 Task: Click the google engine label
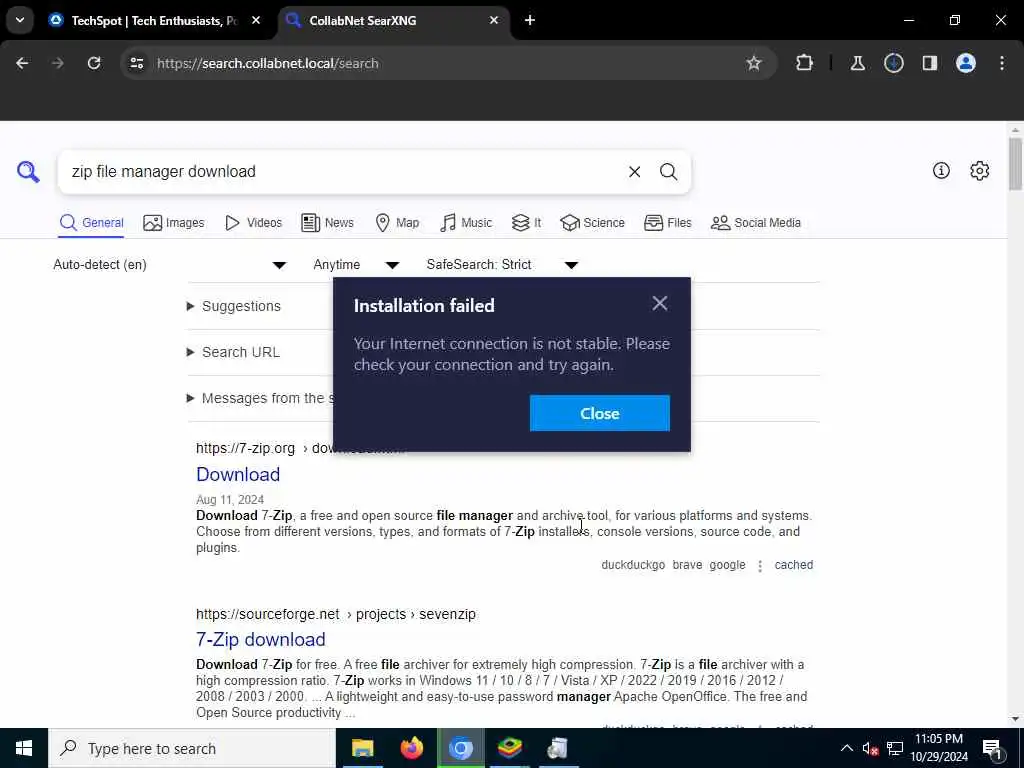(727, 565)
